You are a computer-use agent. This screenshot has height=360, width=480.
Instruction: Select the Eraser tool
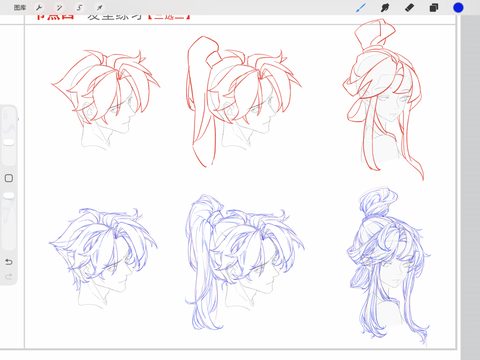tap(409, 7)
